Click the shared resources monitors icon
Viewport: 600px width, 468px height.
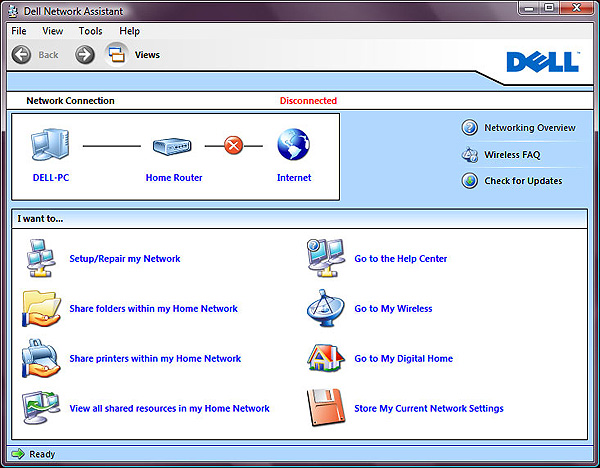click(x=41, y=408)
